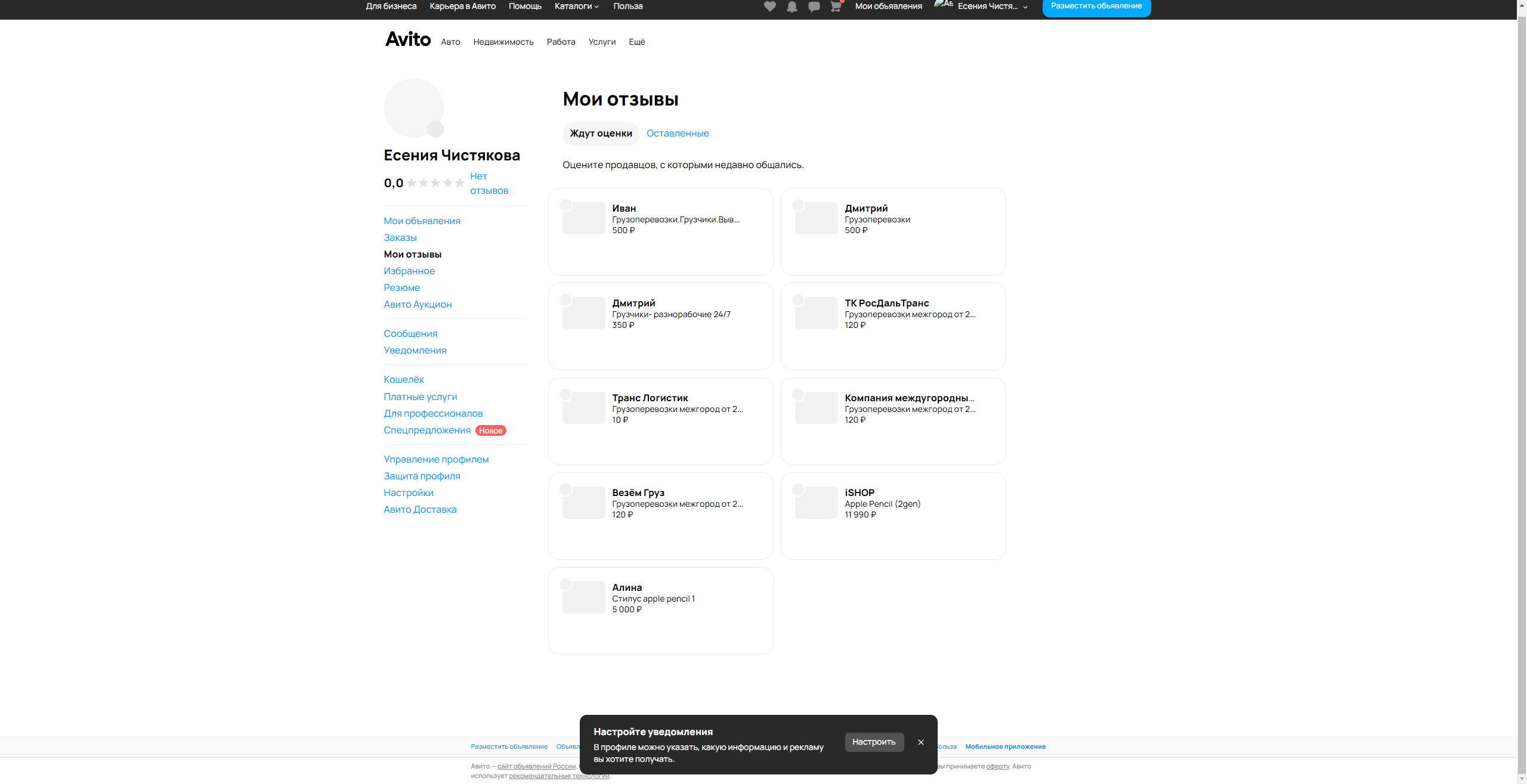Open Кошелёк in the sidebar
The width and height of the screenshot is (1527, 784).
point(404,380)
